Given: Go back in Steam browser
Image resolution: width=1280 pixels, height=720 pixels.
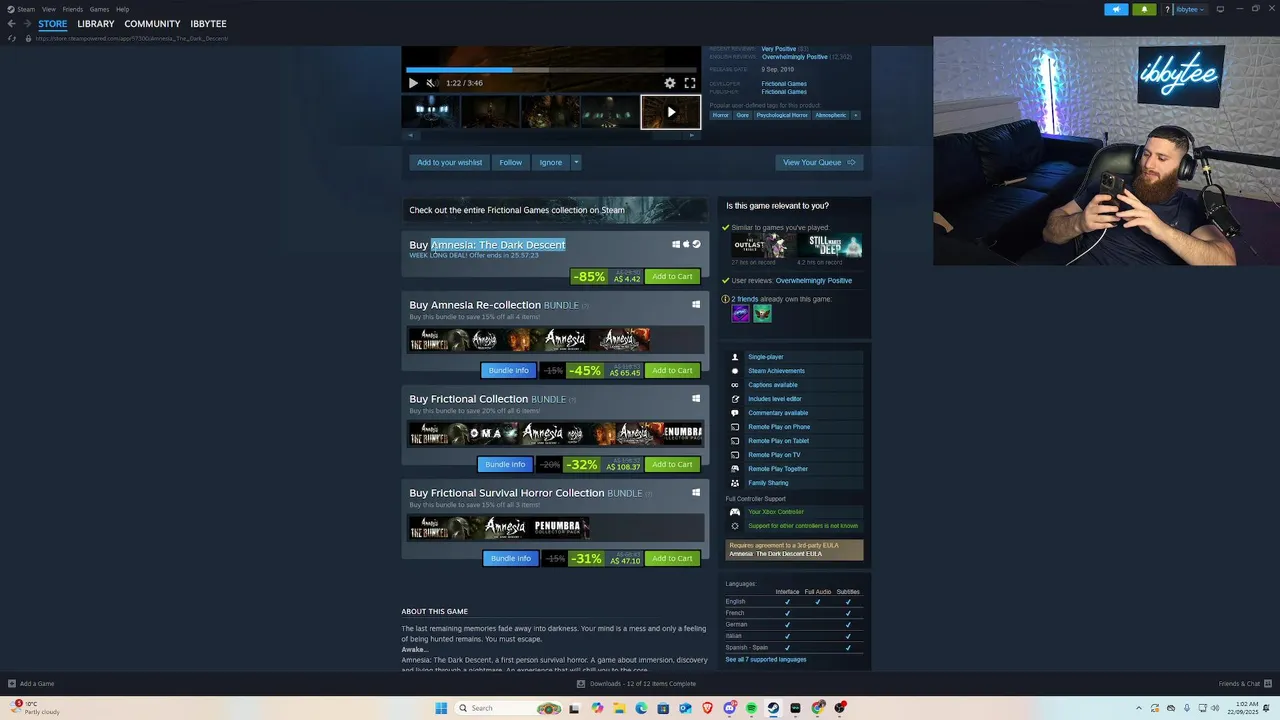Looking at the screenshot, I should (x=11, y=24).
